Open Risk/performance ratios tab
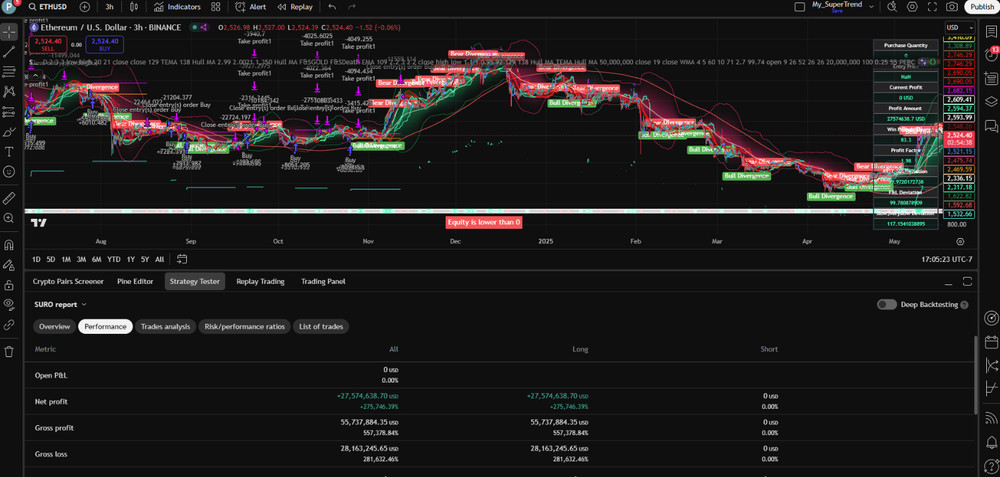 [244, 327]
